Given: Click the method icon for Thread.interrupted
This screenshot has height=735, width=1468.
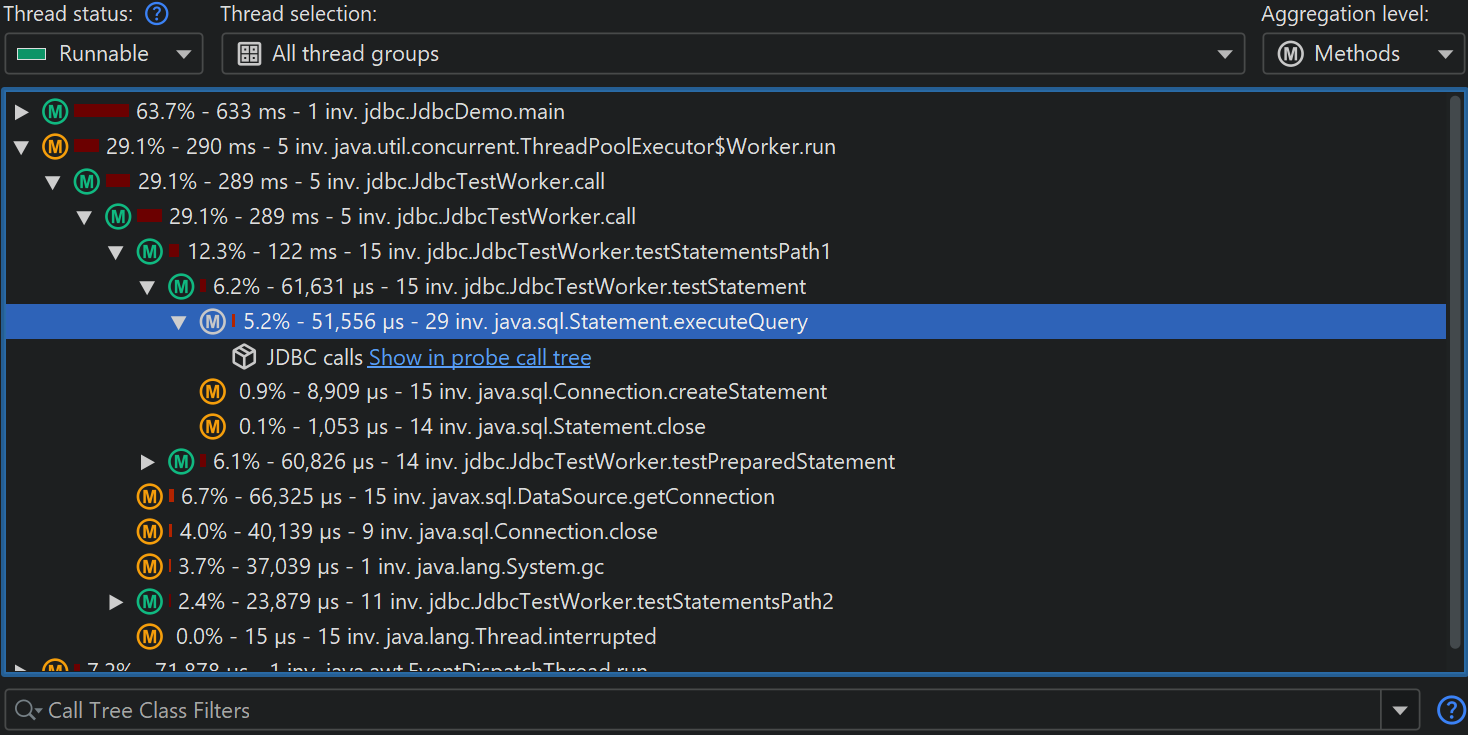Looking at the screenshot, I should pos(150,637).
